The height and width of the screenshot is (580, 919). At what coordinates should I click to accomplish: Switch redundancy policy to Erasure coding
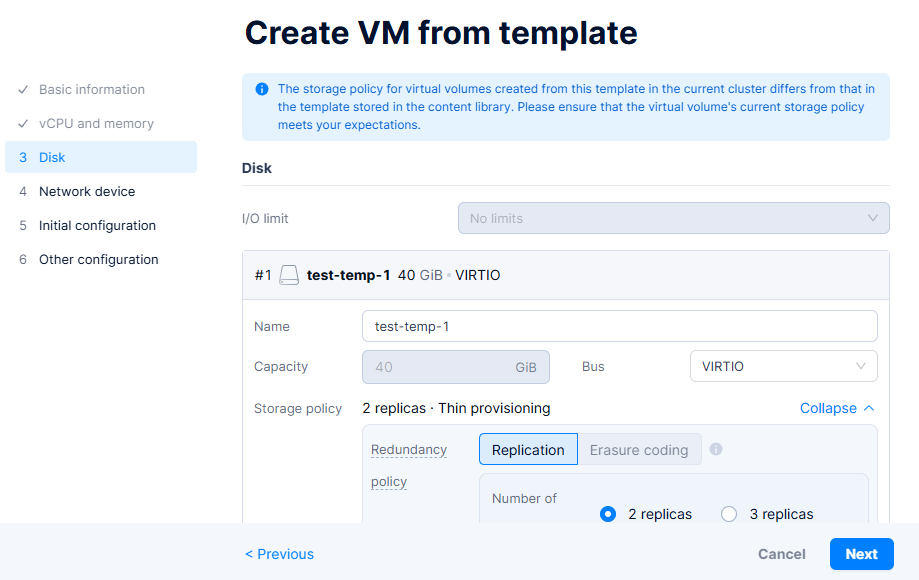point(639,450)
